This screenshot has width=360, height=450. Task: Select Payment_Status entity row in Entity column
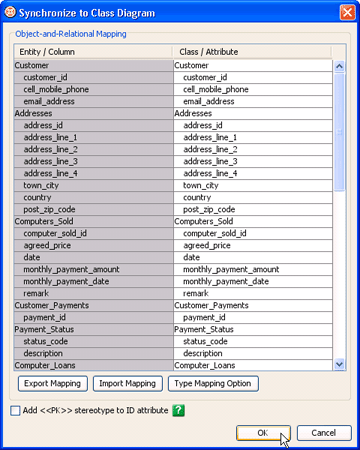(x=94, y=329)
